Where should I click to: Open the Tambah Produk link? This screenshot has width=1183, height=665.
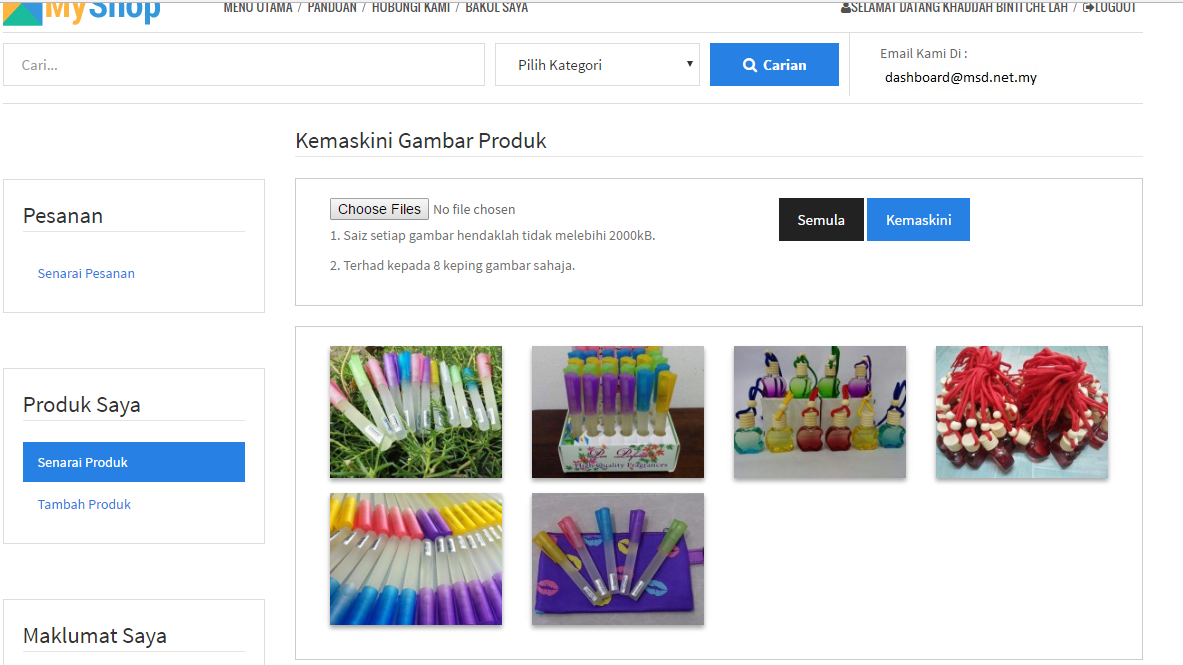[84, 504]
